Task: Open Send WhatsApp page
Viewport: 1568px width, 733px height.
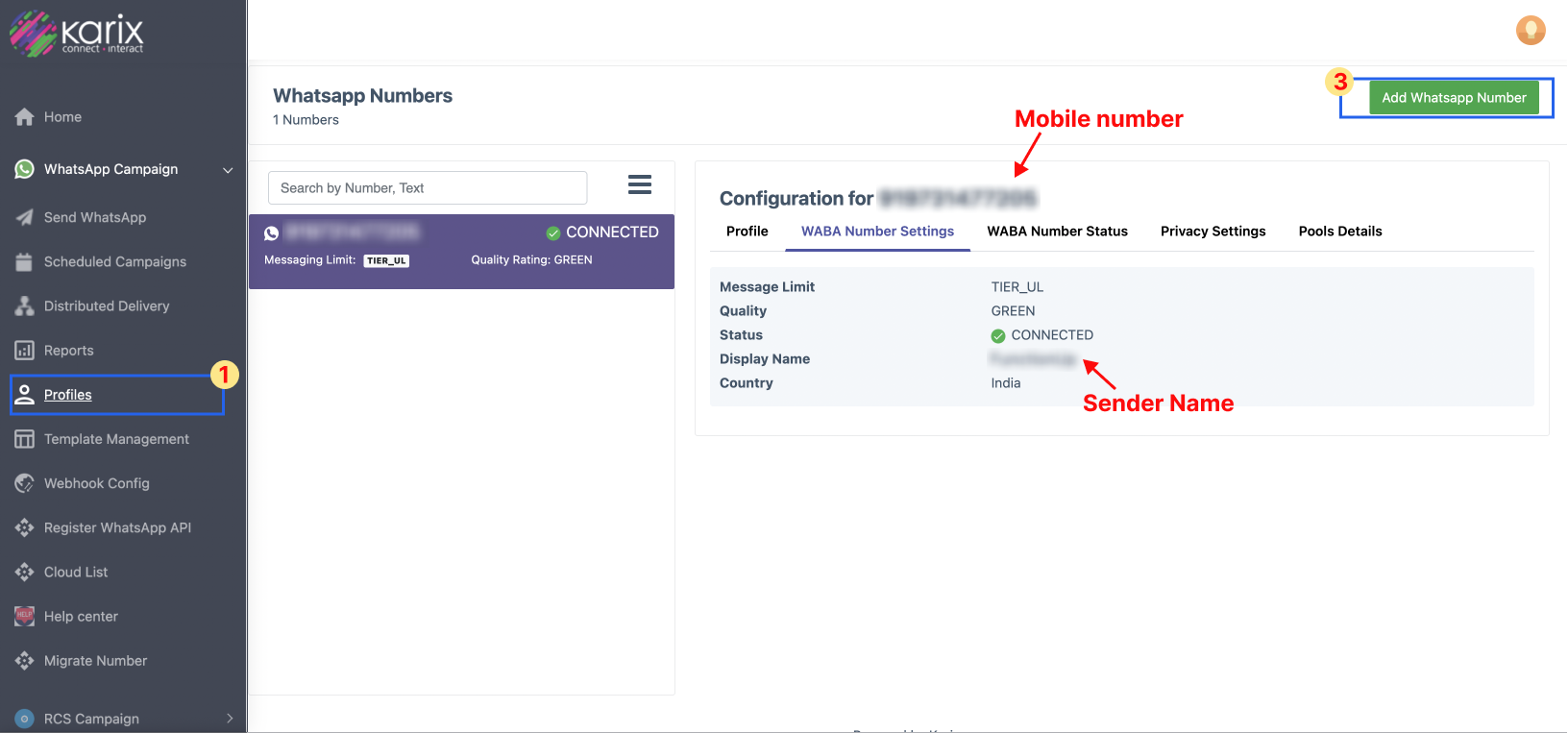Action: click(95, 217)
